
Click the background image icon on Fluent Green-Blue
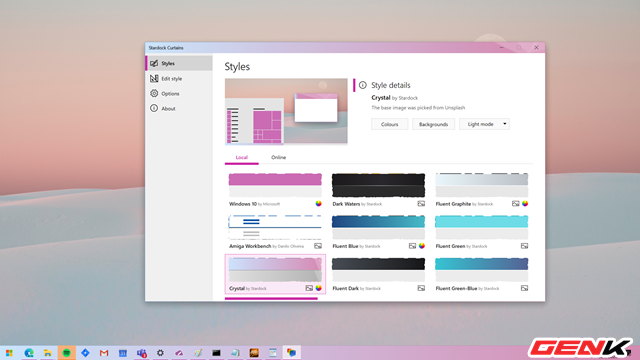click(x=524, y=288)
